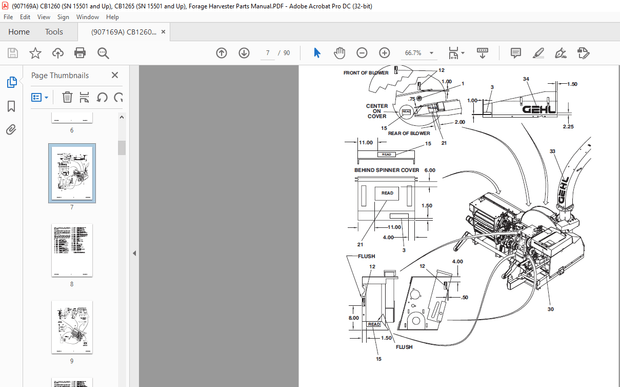Click the scrolling mode keyboard icon
Image resolution: width=620 pixels, height=387 pixels.
pyautogui.click(x=482, y=53)
